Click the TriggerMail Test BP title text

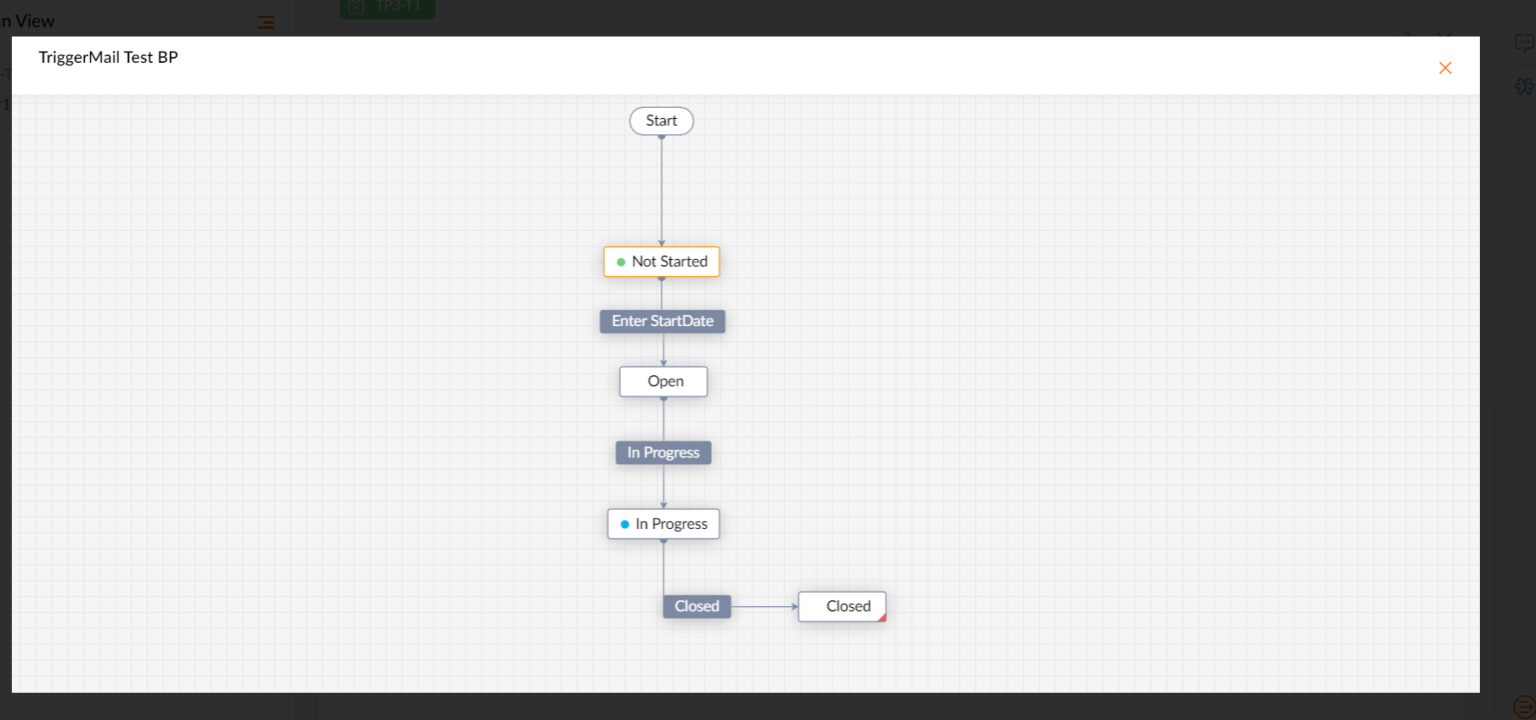(x=108, y=57)
